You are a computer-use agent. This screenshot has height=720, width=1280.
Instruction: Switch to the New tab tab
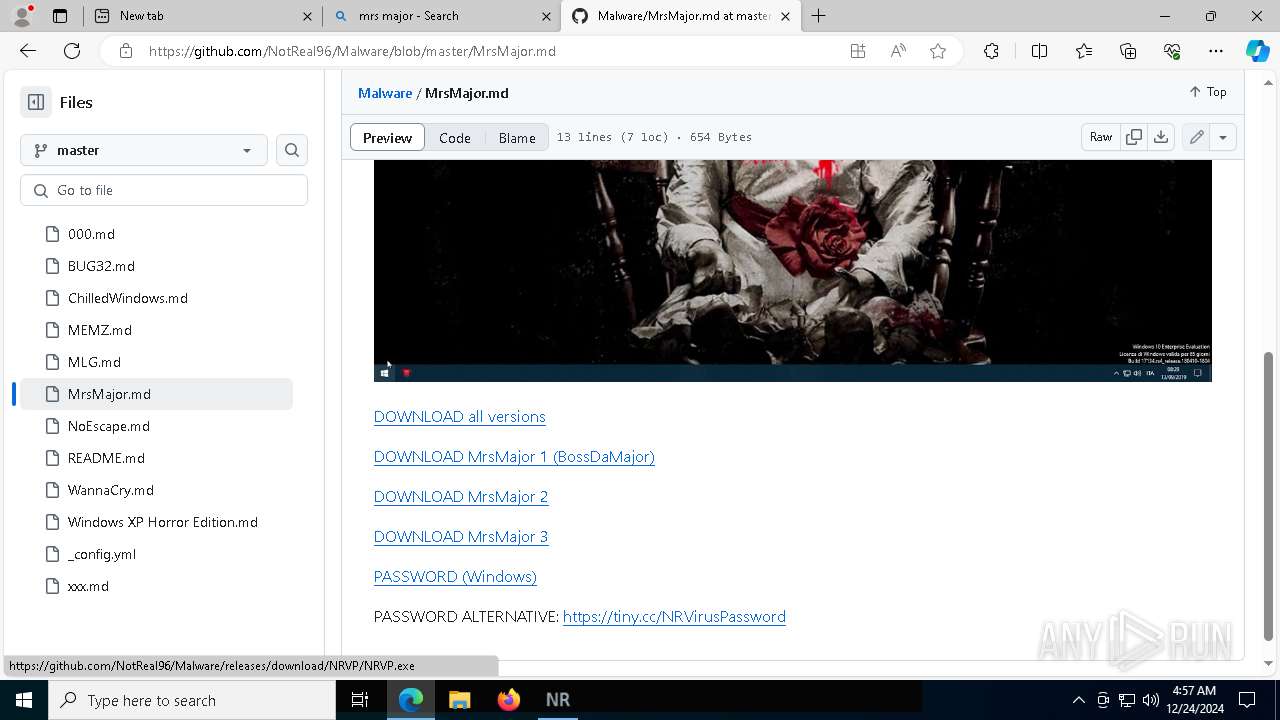[202, 16]
